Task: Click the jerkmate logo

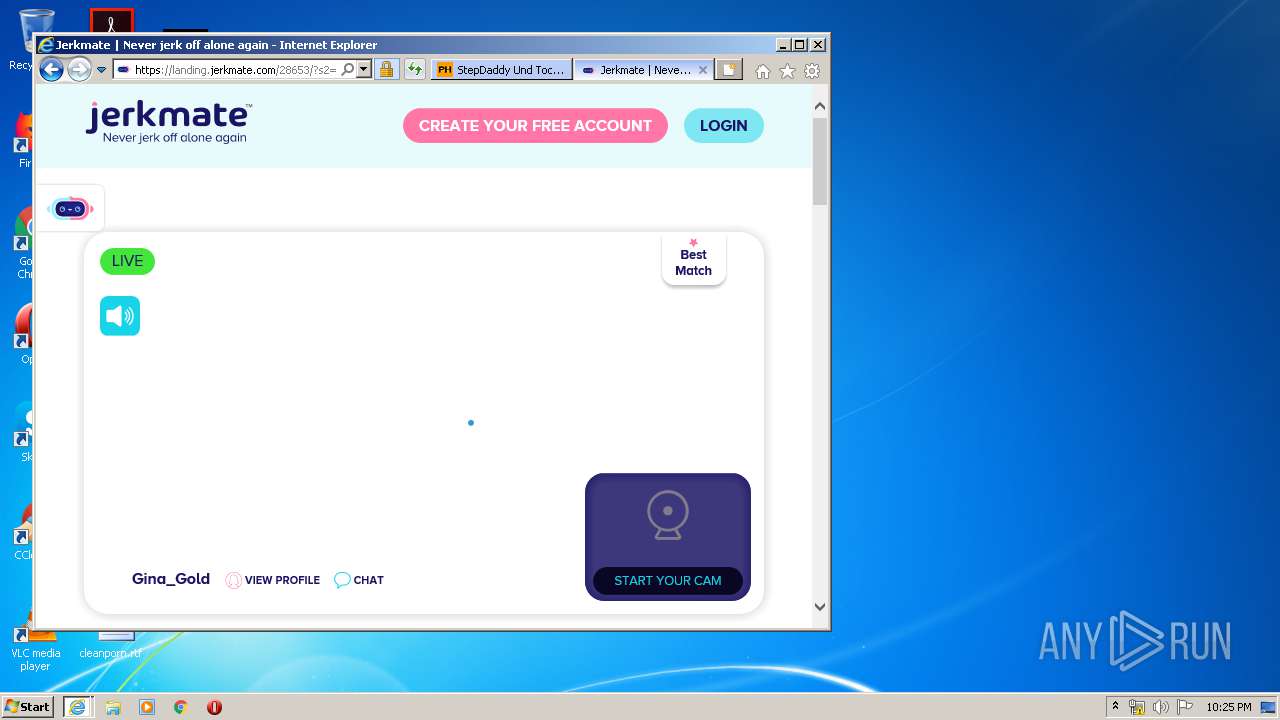Action: pos(168,123)
